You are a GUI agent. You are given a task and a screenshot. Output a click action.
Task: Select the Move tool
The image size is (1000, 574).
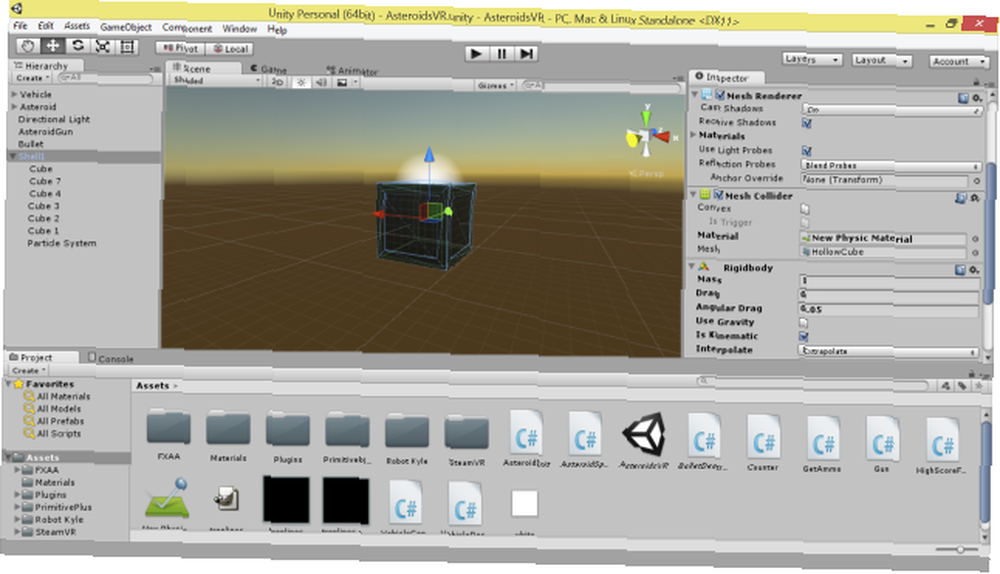tap(52, 46)
